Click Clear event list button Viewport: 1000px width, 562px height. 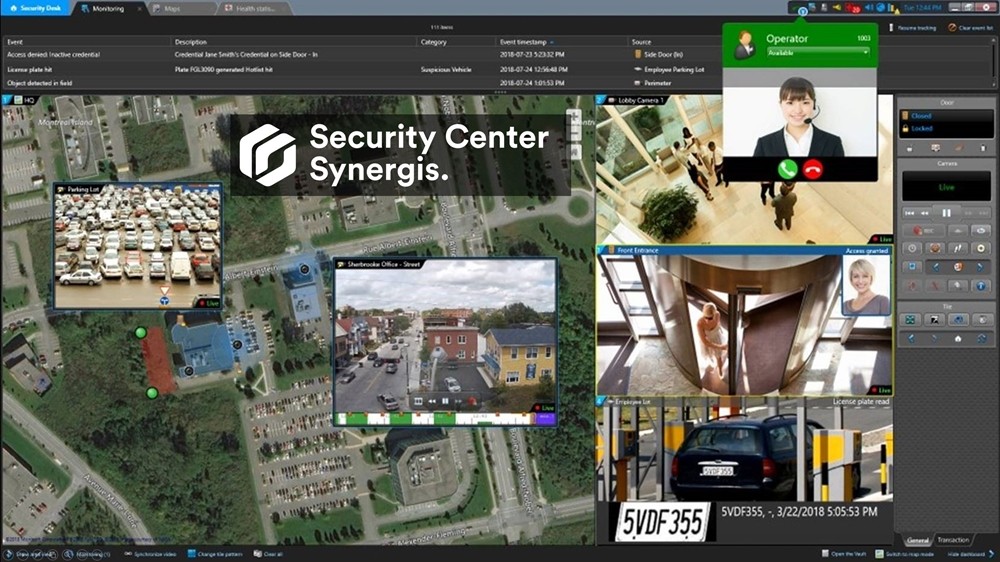click(970, 28)
